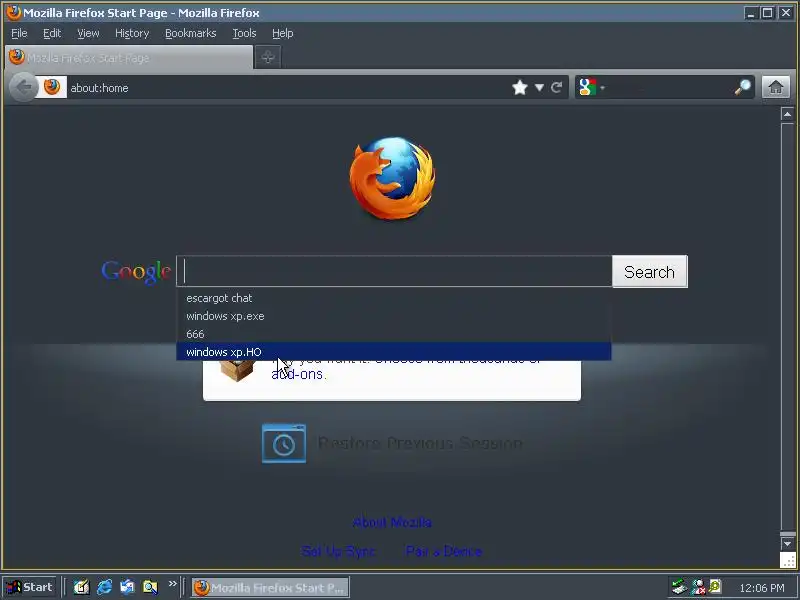The image size is (800, 600).
Task: Expand hidden quick launch items chevron
Action: [x=172, y=583]
